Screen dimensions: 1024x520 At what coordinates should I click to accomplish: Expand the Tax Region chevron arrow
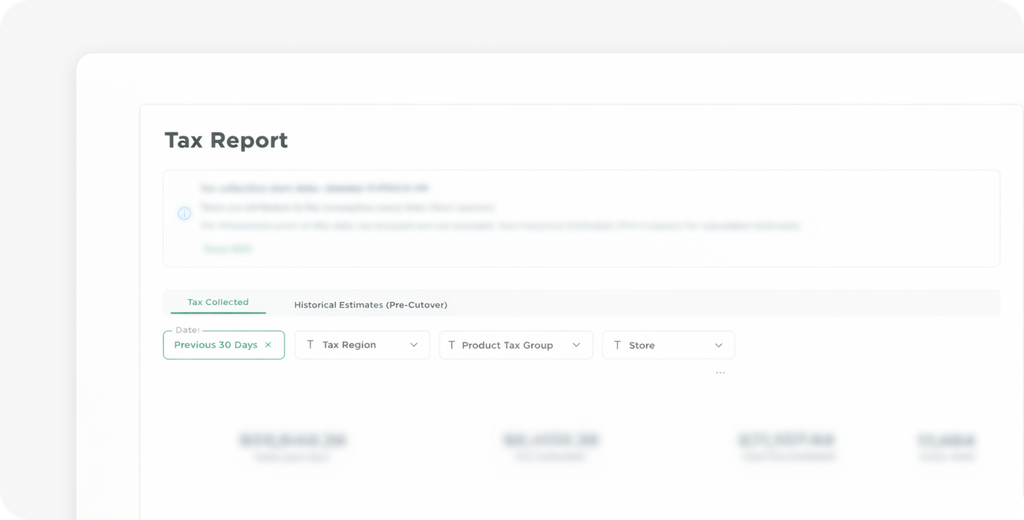click(413, 345)
